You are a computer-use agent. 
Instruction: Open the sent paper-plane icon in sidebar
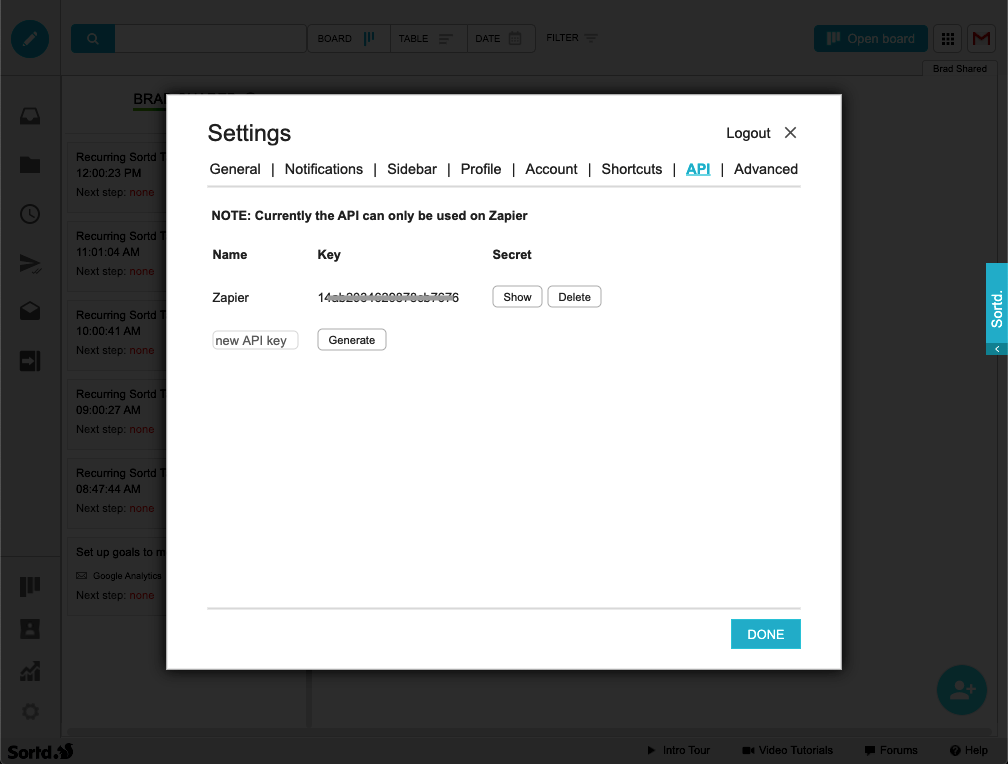30,264
